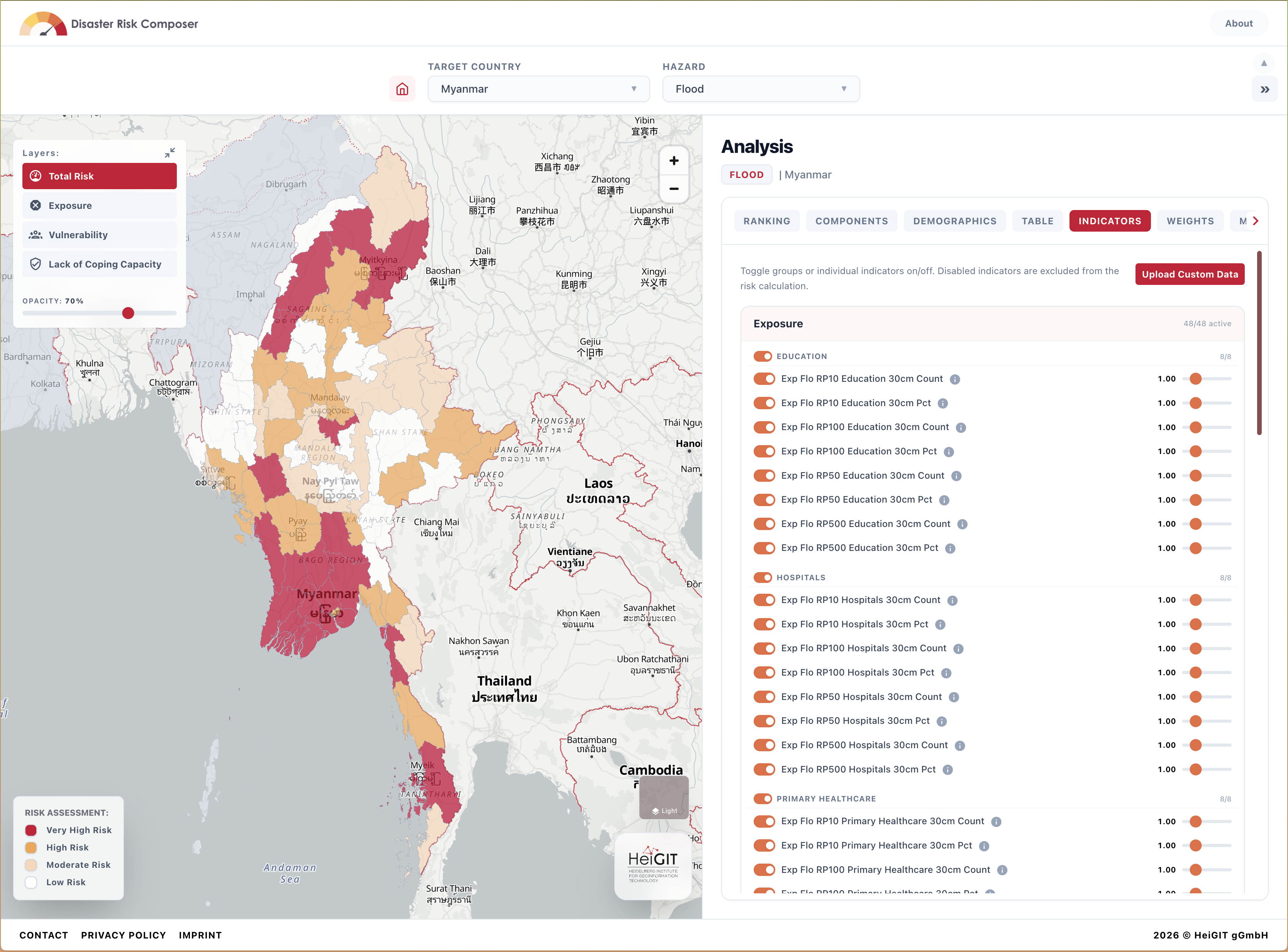Viewport: 1288px width, 952px height.
Task: Open info for RP10 Education 30cm Count
Action: click(x=955, y=379)
